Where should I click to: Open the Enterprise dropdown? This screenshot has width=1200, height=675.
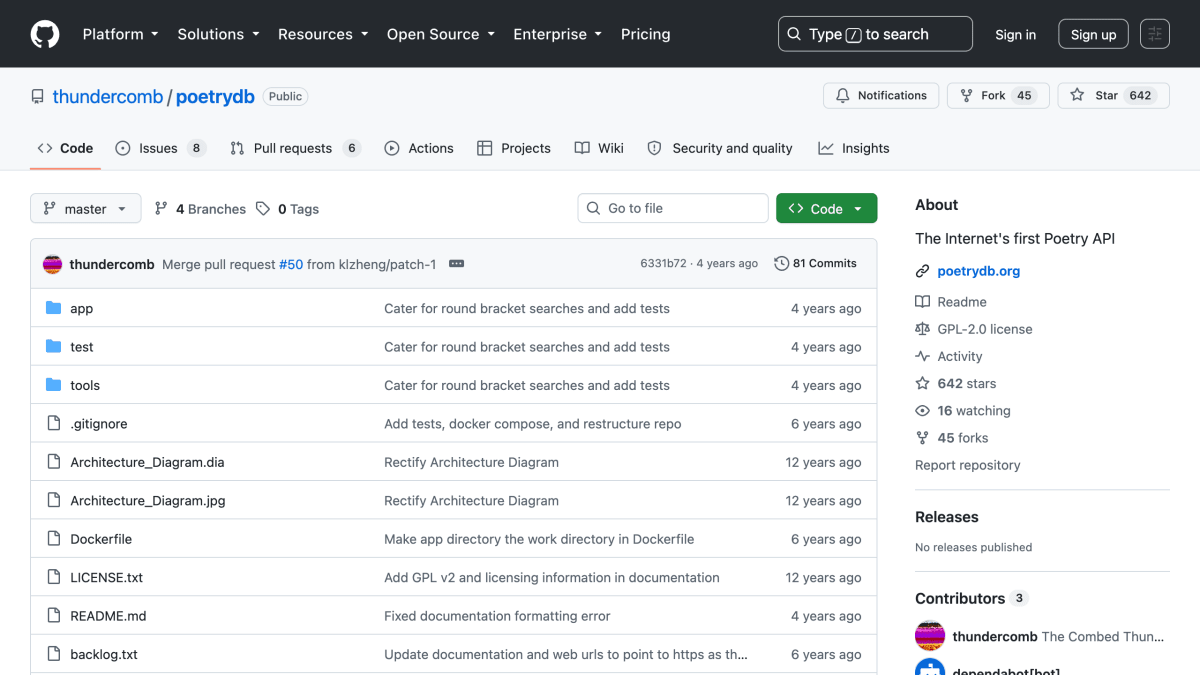[558, 34]
